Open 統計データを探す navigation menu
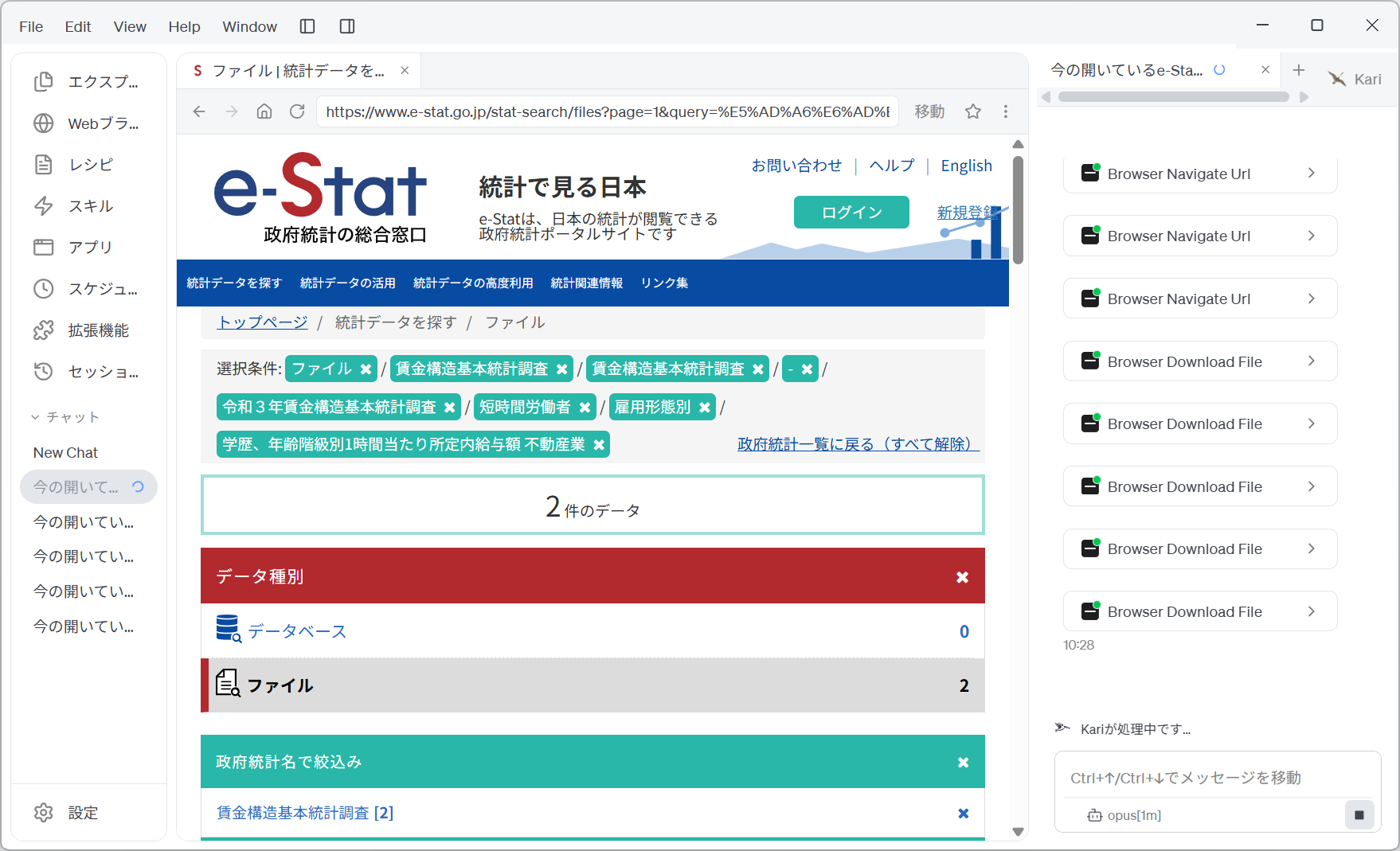1400x851 pixels. coord(234,283)
